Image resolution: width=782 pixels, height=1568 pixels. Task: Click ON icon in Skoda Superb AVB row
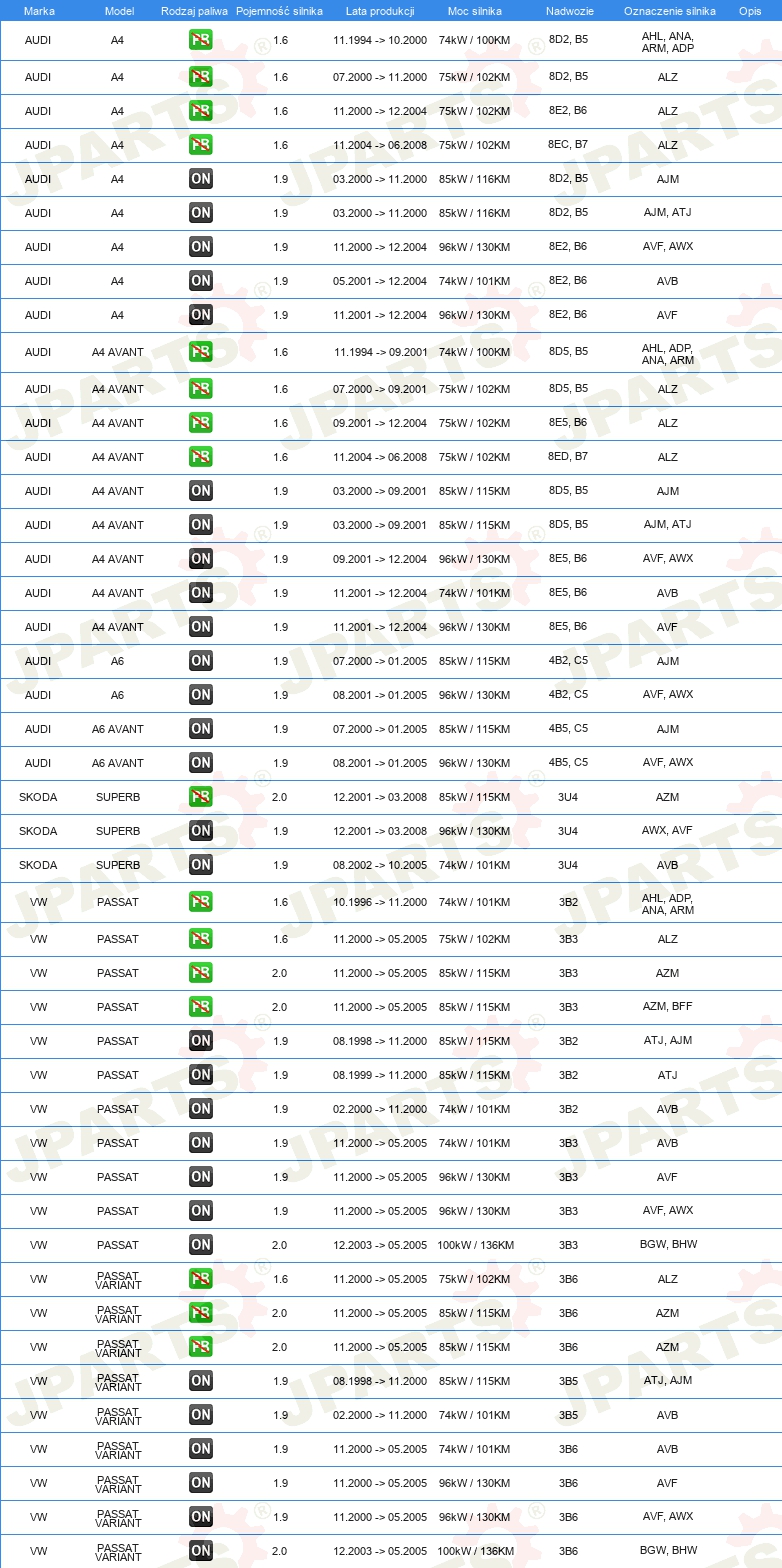click(x=201, y=865)
